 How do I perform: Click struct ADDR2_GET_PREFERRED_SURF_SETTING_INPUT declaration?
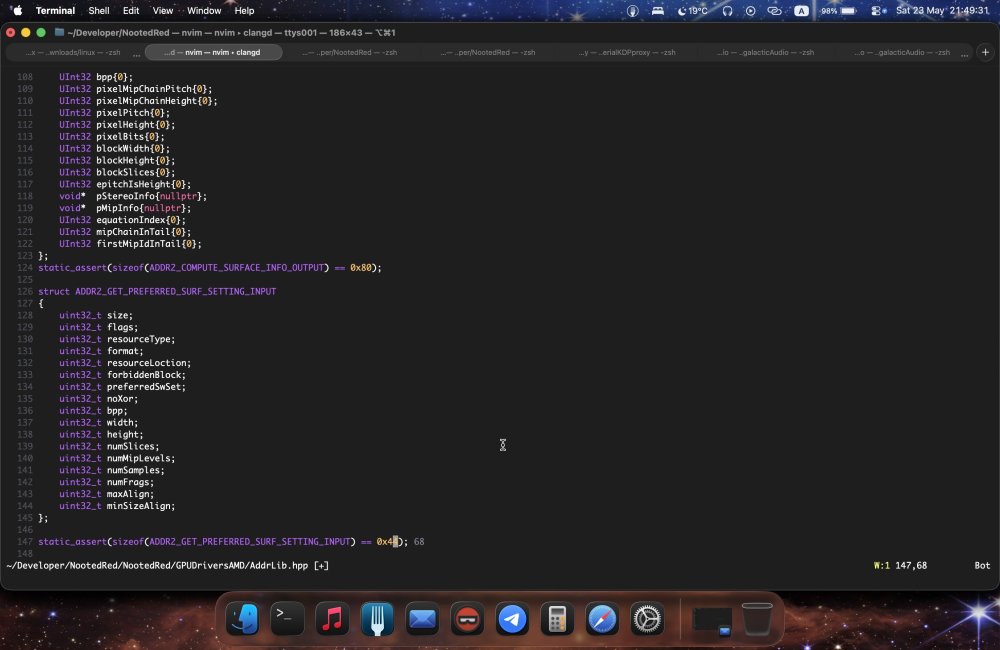(x=157, y=292)
